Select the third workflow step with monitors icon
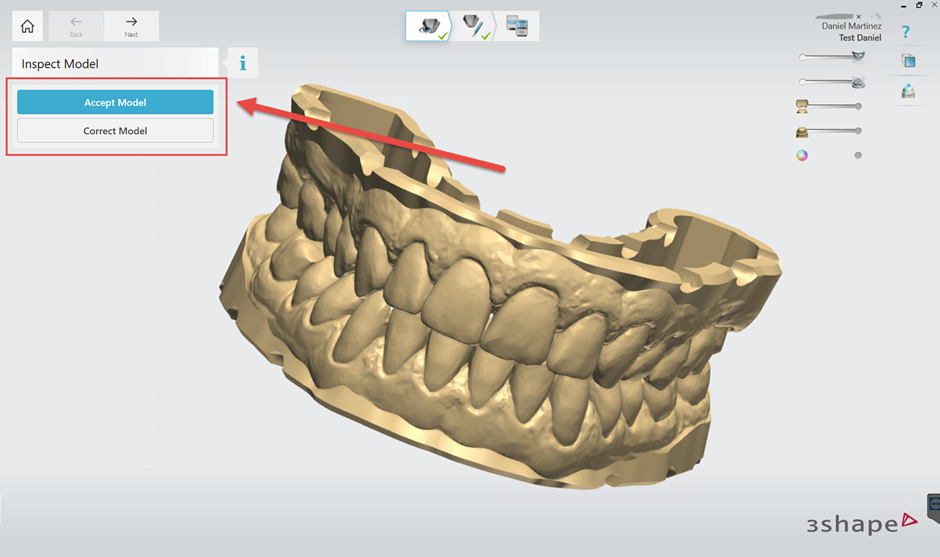The width and height of the screenshot is (940, 557). [517, 27]
